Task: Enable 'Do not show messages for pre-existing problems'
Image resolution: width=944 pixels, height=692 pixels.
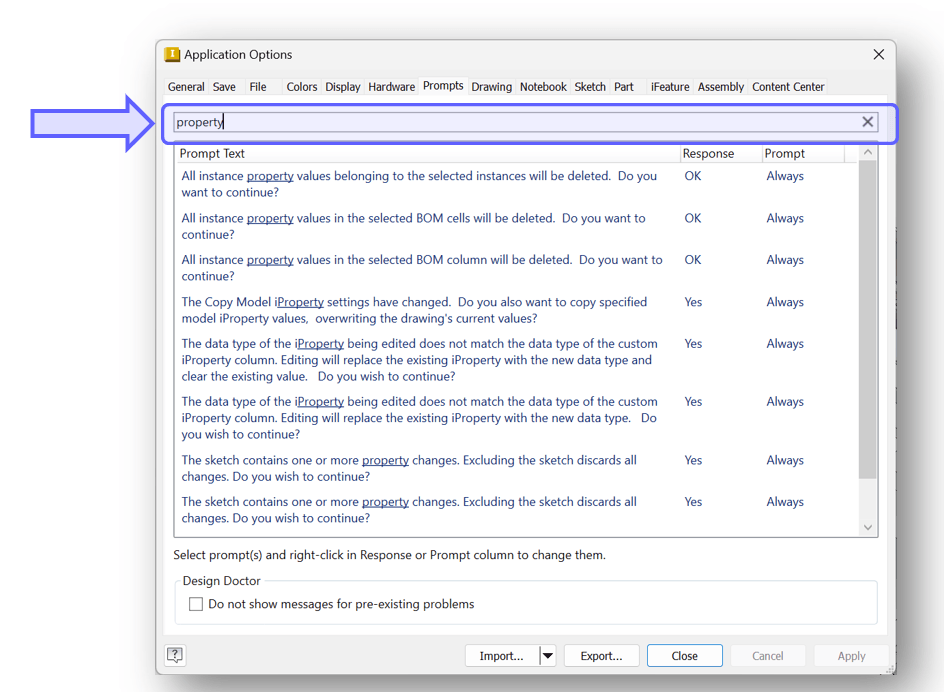Action: click(196, 604)
